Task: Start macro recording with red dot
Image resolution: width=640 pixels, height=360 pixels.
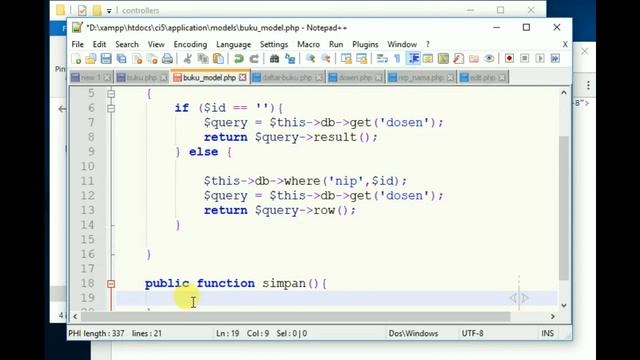Action: [x=509, y=59]
